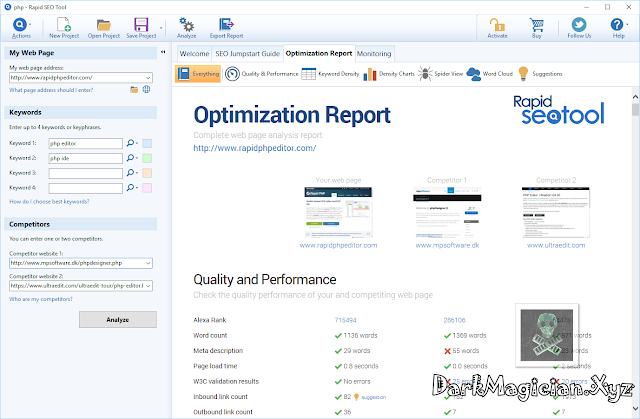
Task: Click the globe icon beside address help
Action: [146, 89]
